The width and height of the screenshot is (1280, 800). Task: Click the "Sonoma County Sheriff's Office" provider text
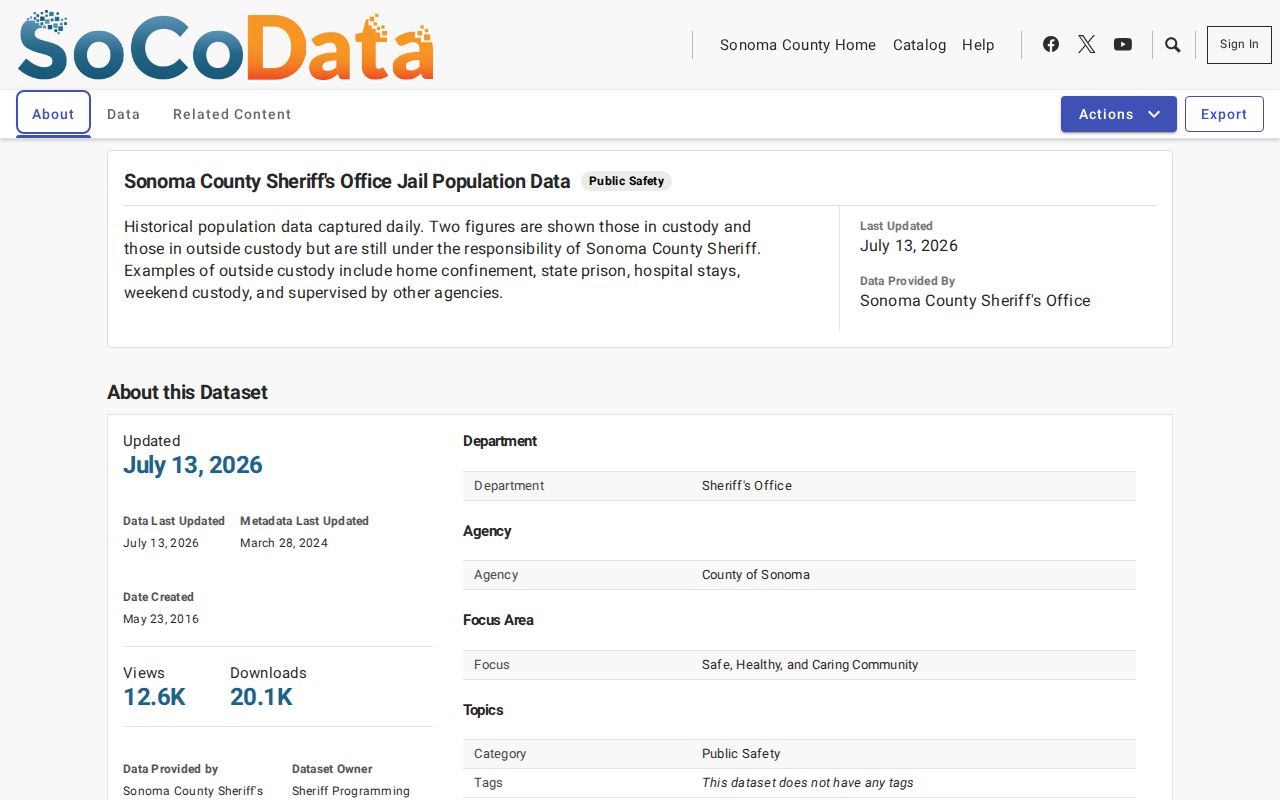975,300
